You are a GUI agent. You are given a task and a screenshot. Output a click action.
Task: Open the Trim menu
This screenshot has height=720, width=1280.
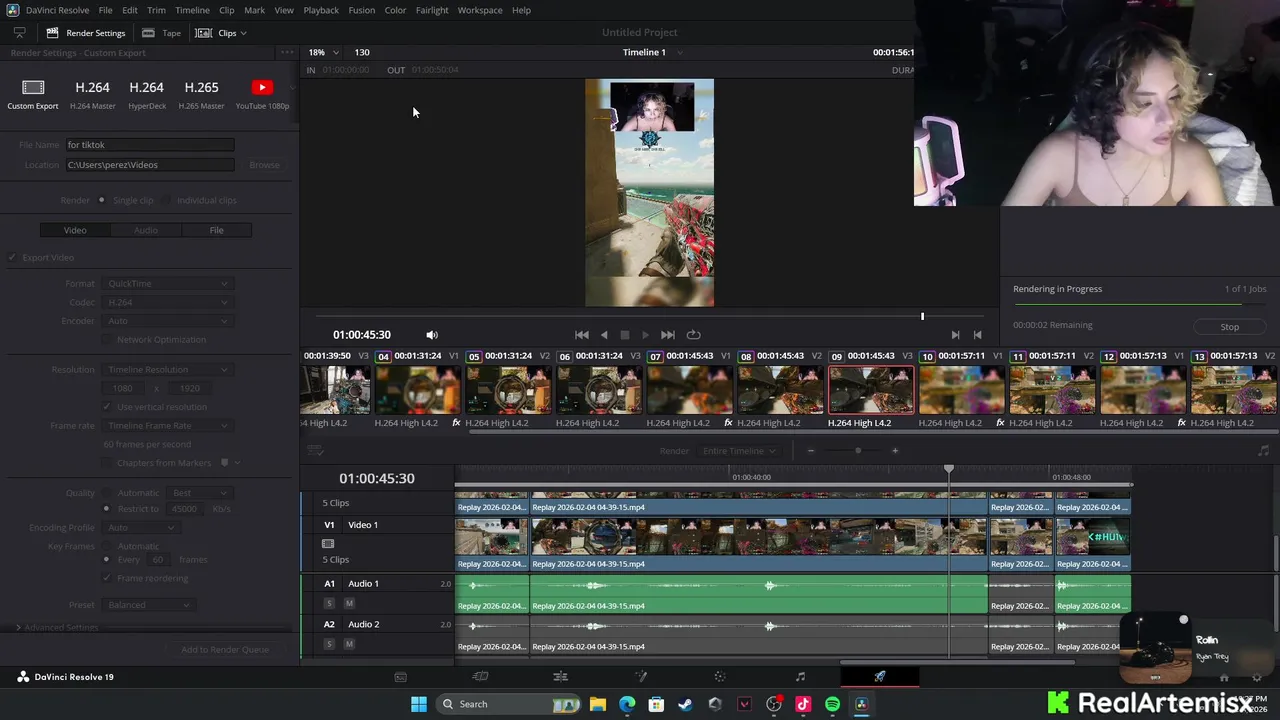156,10
